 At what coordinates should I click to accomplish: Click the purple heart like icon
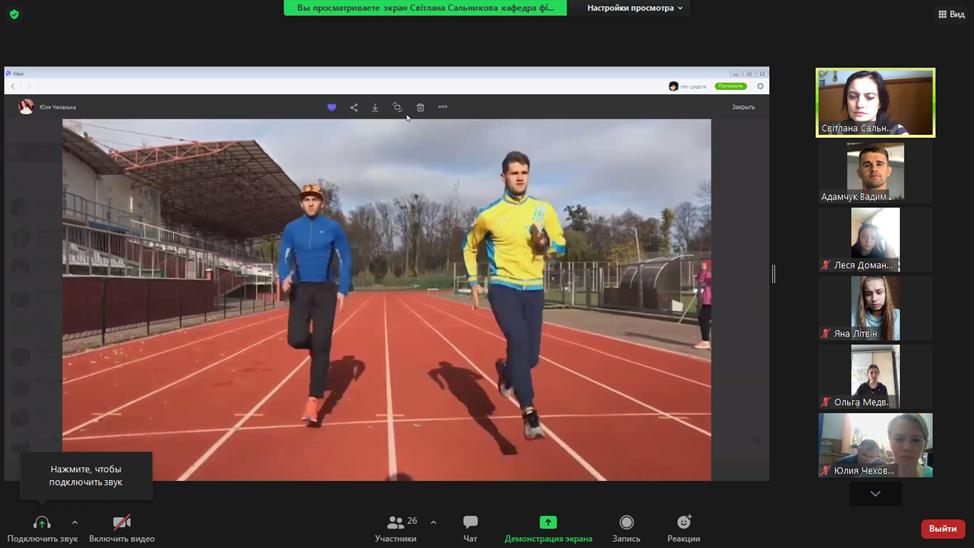332,107
